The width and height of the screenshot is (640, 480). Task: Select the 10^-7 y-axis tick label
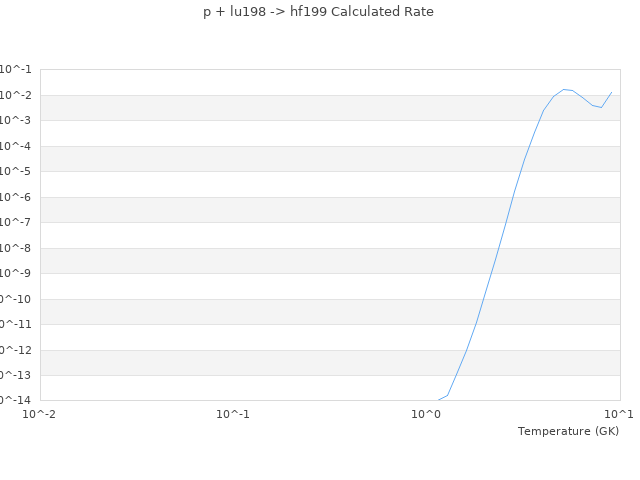(16, 223)
